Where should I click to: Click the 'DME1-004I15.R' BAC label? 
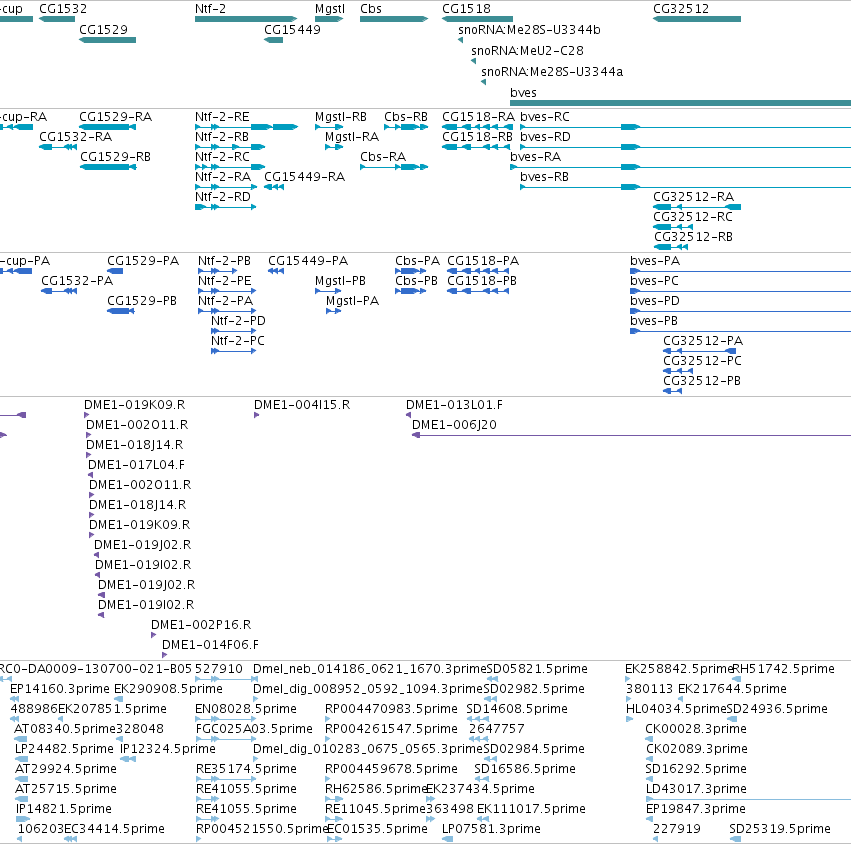click(302, 405)
